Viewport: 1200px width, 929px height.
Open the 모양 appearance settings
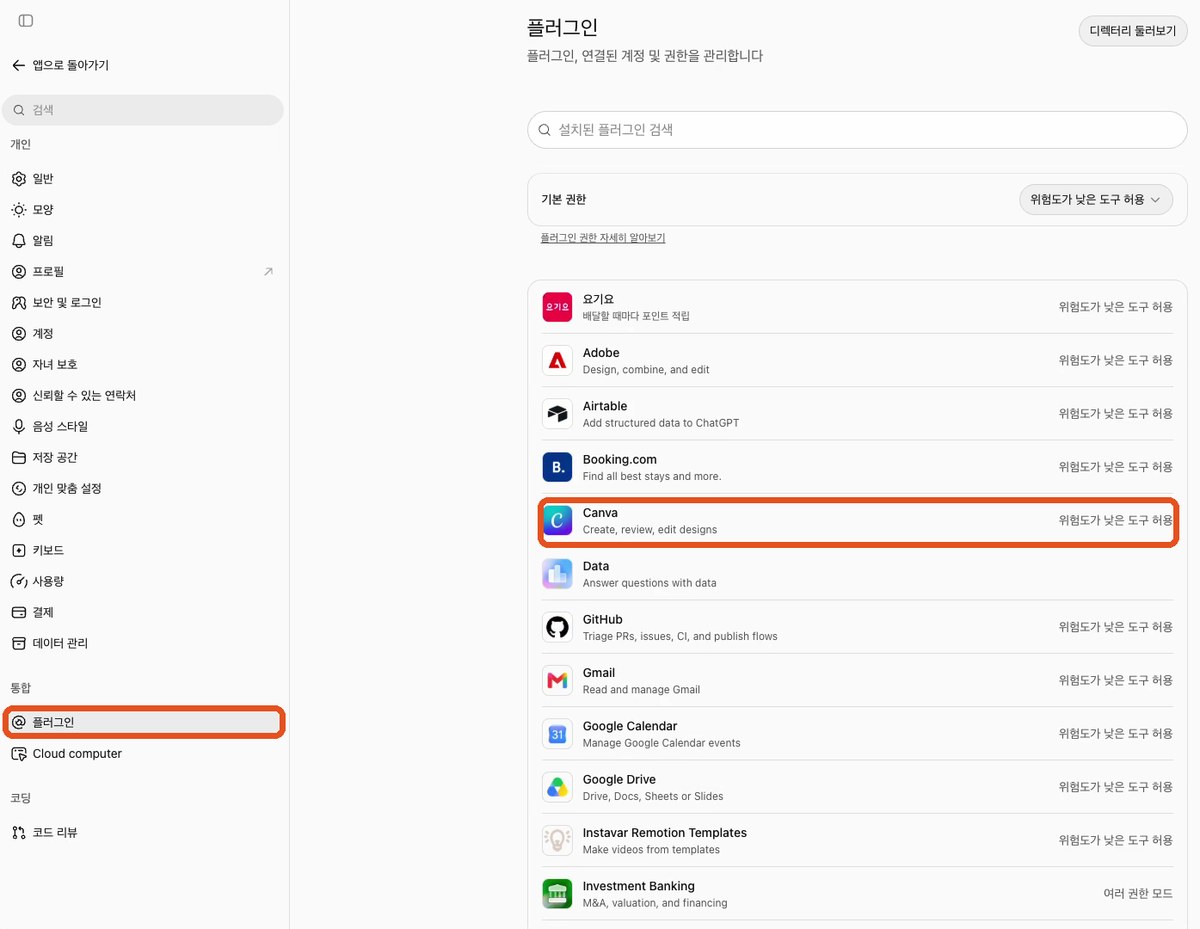[x=144, y=210]
